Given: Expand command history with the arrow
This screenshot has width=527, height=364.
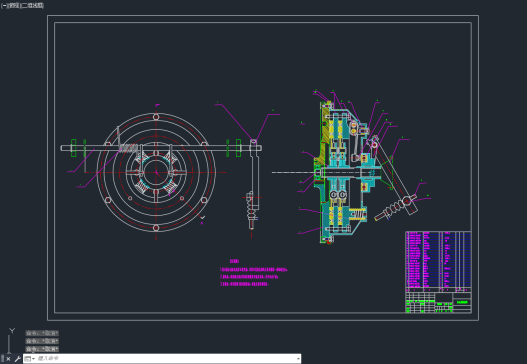Looking at the screenshot, I should (298, 359).
